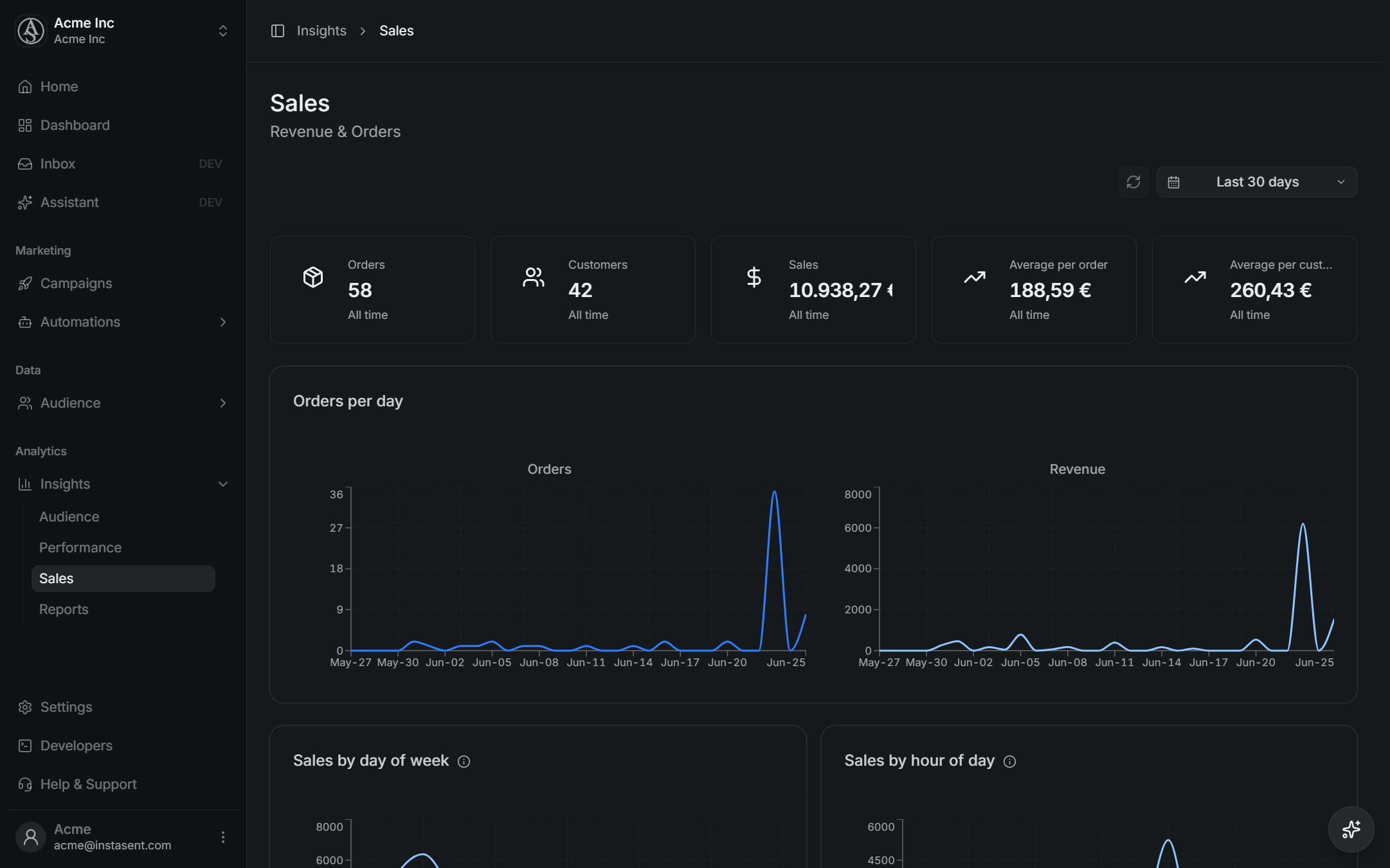Go to Performance under Insights

tap(80, 548)
